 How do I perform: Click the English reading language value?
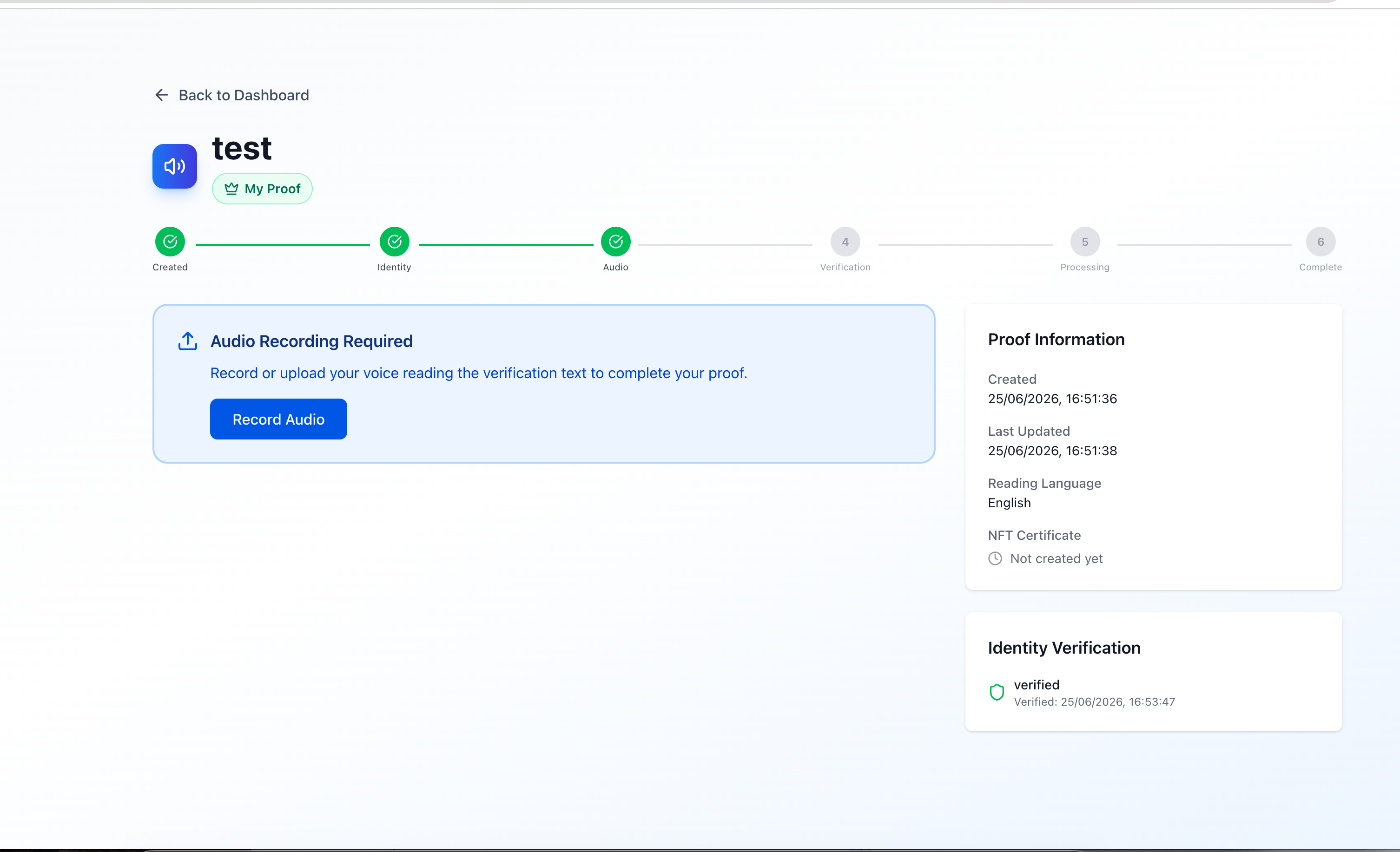[x=1009, y=503]
